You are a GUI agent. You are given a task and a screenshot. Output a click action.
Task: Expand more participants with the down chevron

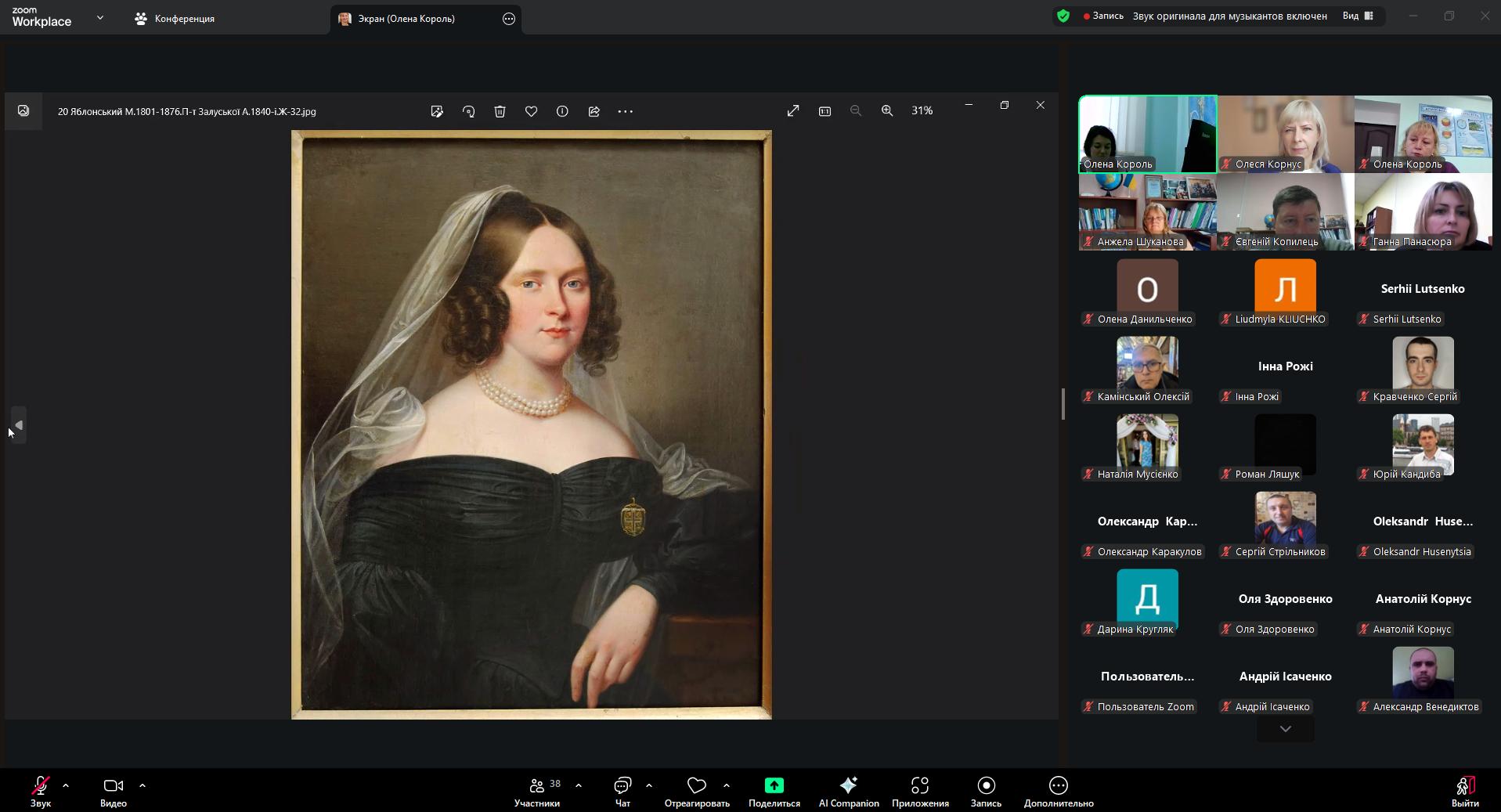tap(1285, 729)
